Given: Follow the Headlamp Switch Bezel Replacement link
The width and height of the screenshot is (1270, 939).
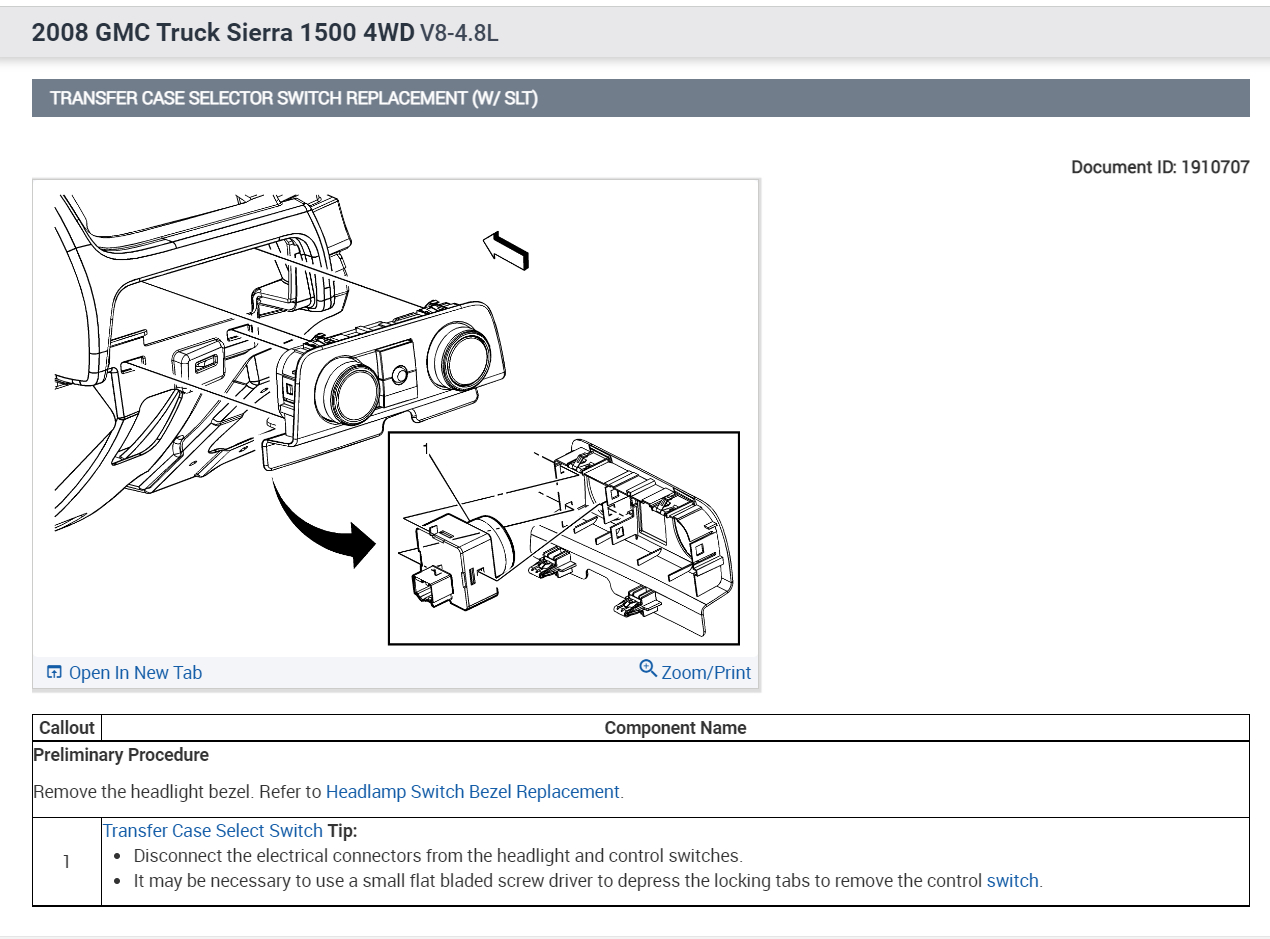Looking at the screenshot, I should [473, 792].
